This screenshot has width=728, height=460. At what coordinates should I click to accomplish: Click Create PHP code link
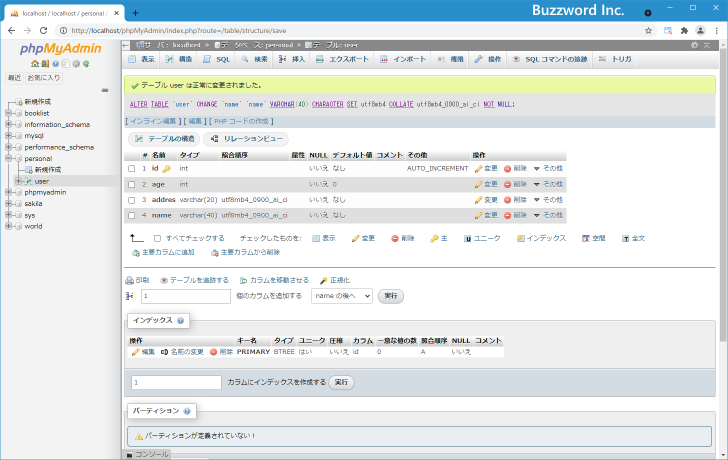(x=241, y=122)
